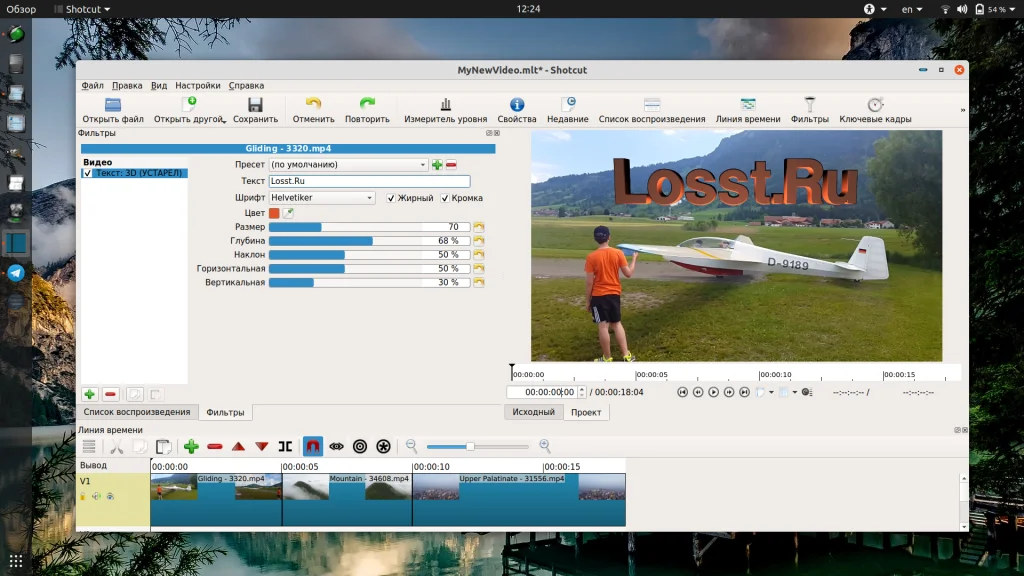Click the green plus beside preset dropdown

click(x=437, y=165)
